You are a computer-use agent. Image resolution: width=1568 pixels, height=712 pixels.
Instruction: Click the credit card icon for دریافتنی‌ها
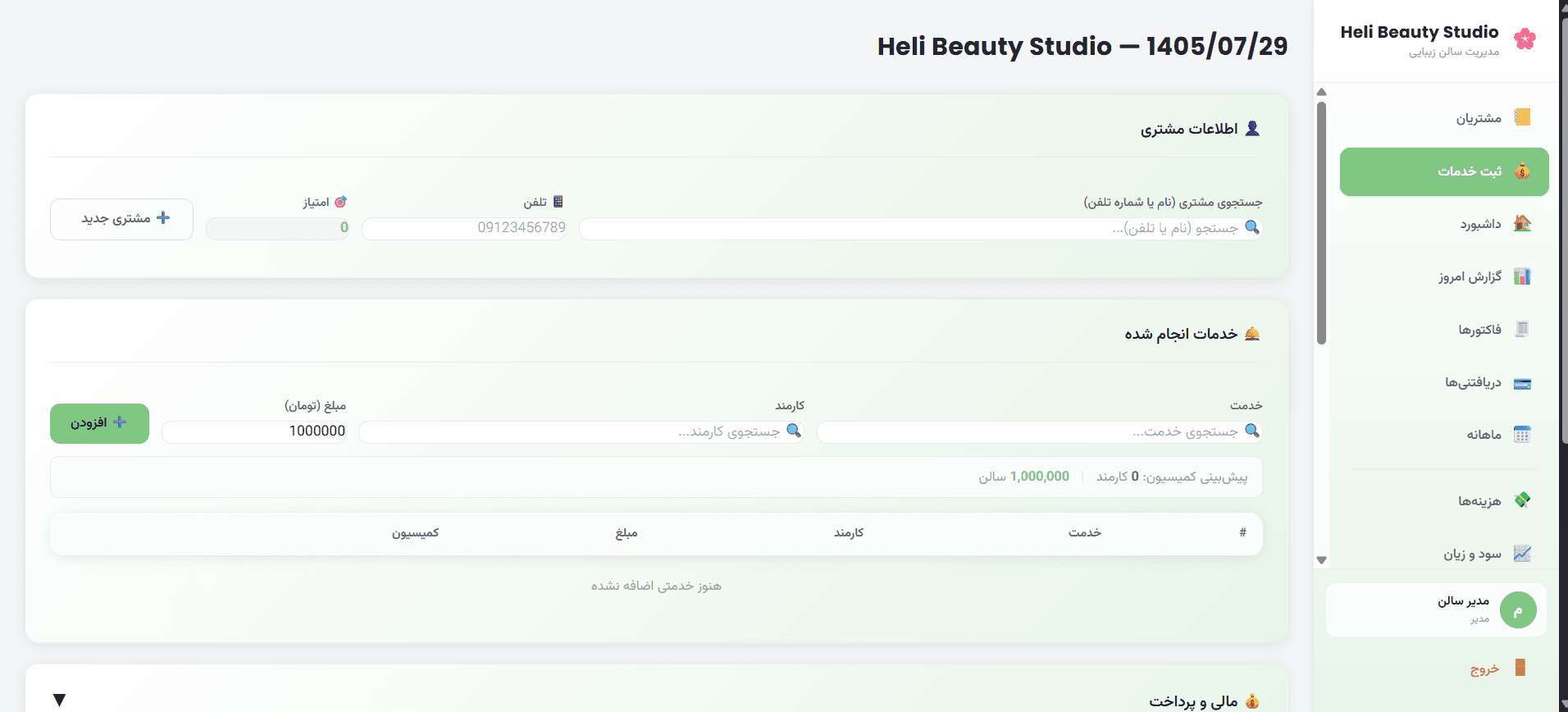[1522, 382]
